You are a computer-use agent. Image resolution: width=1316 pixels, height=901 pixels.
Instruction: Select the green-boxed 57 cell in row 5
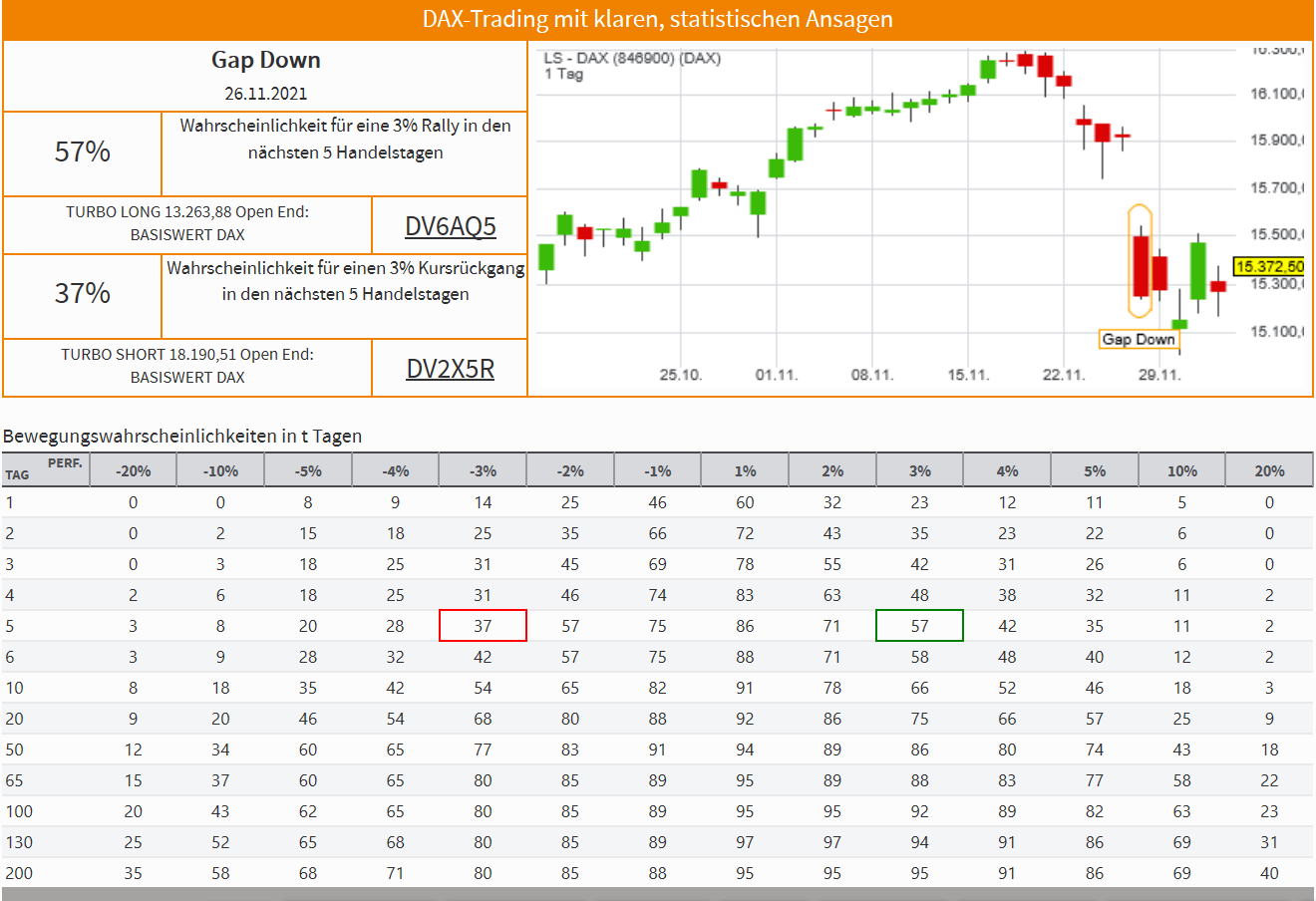point(919,626)
